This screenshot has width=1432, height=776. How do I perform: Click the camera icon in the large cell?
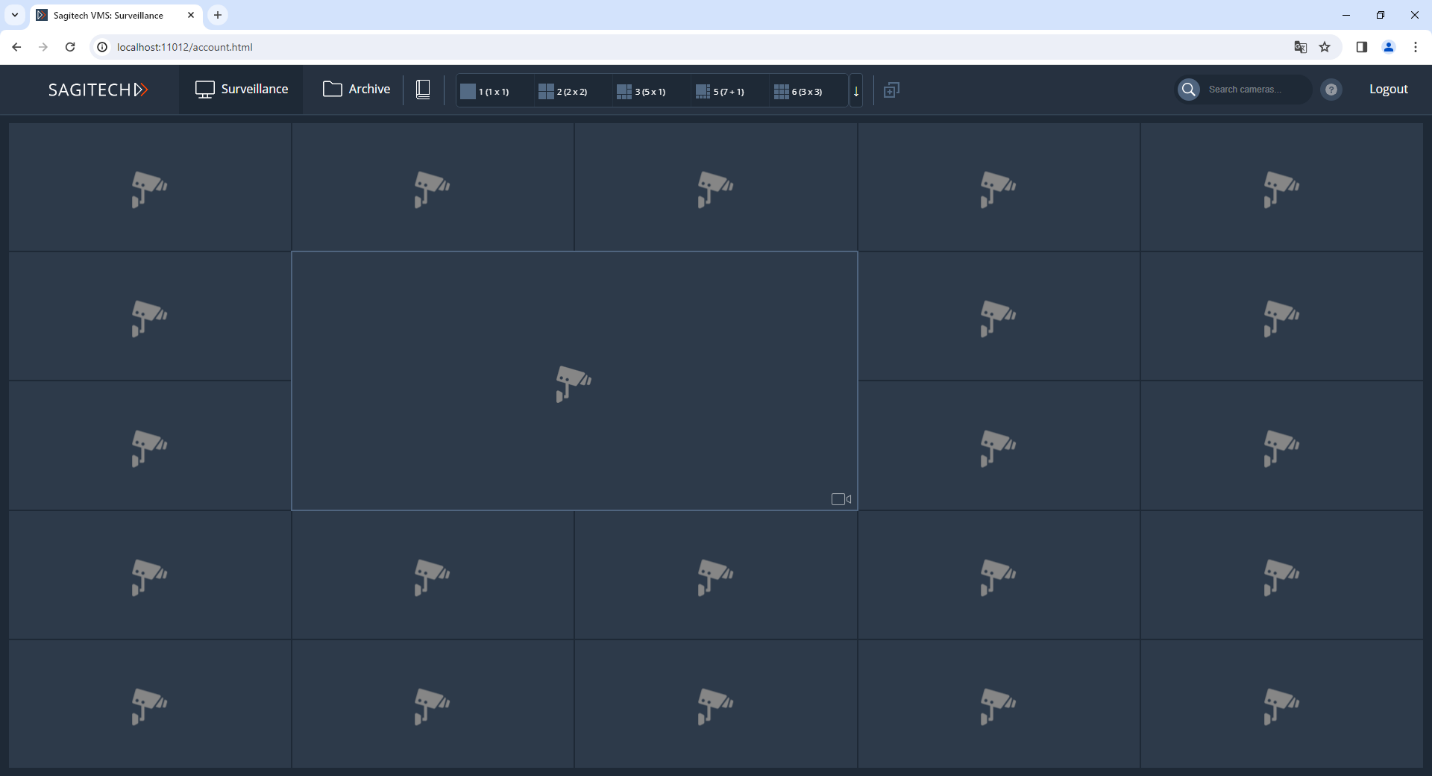pyautogui.click(x=573, y=383)
